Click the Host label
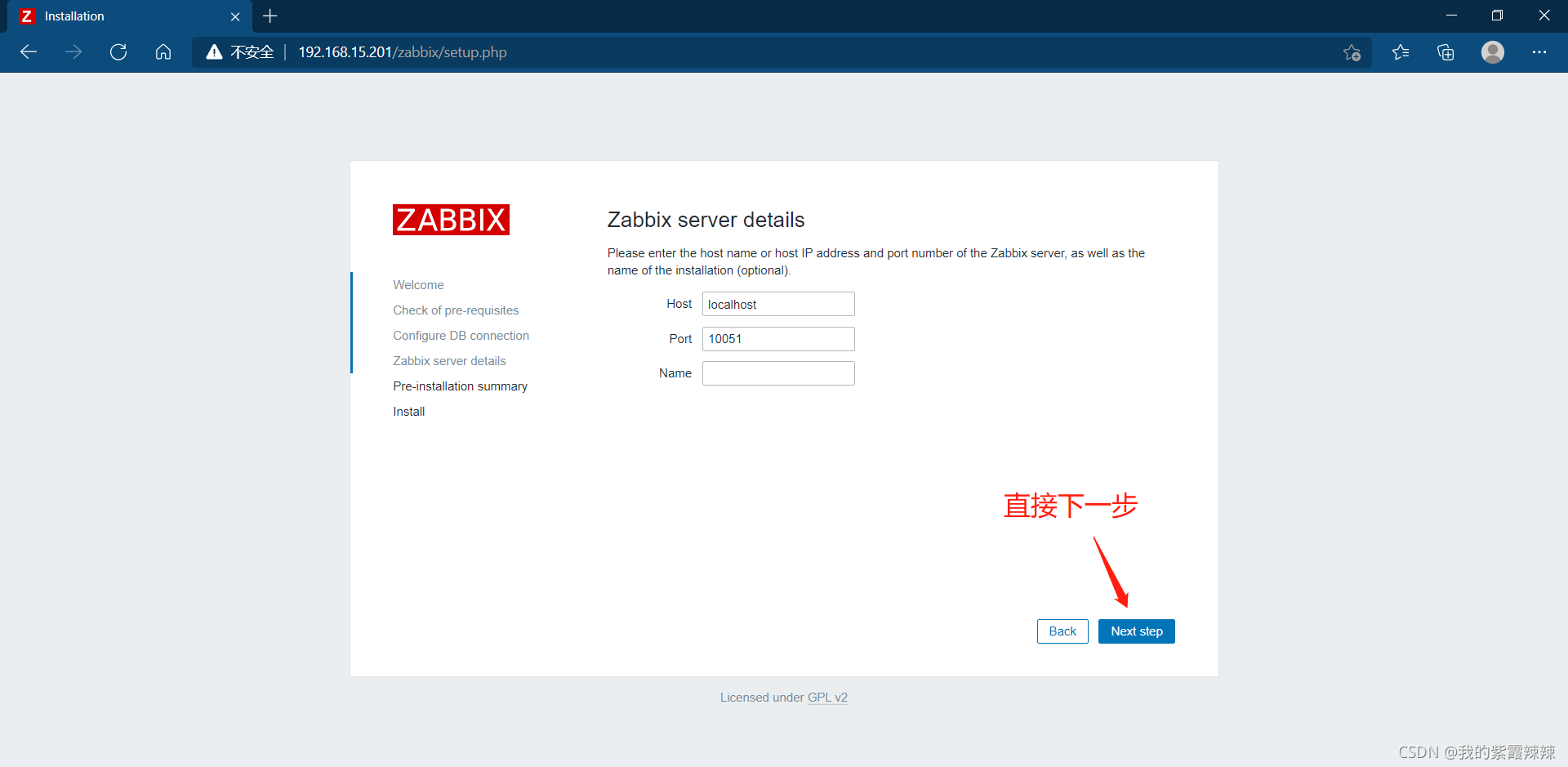 click(x=679, y=304)
